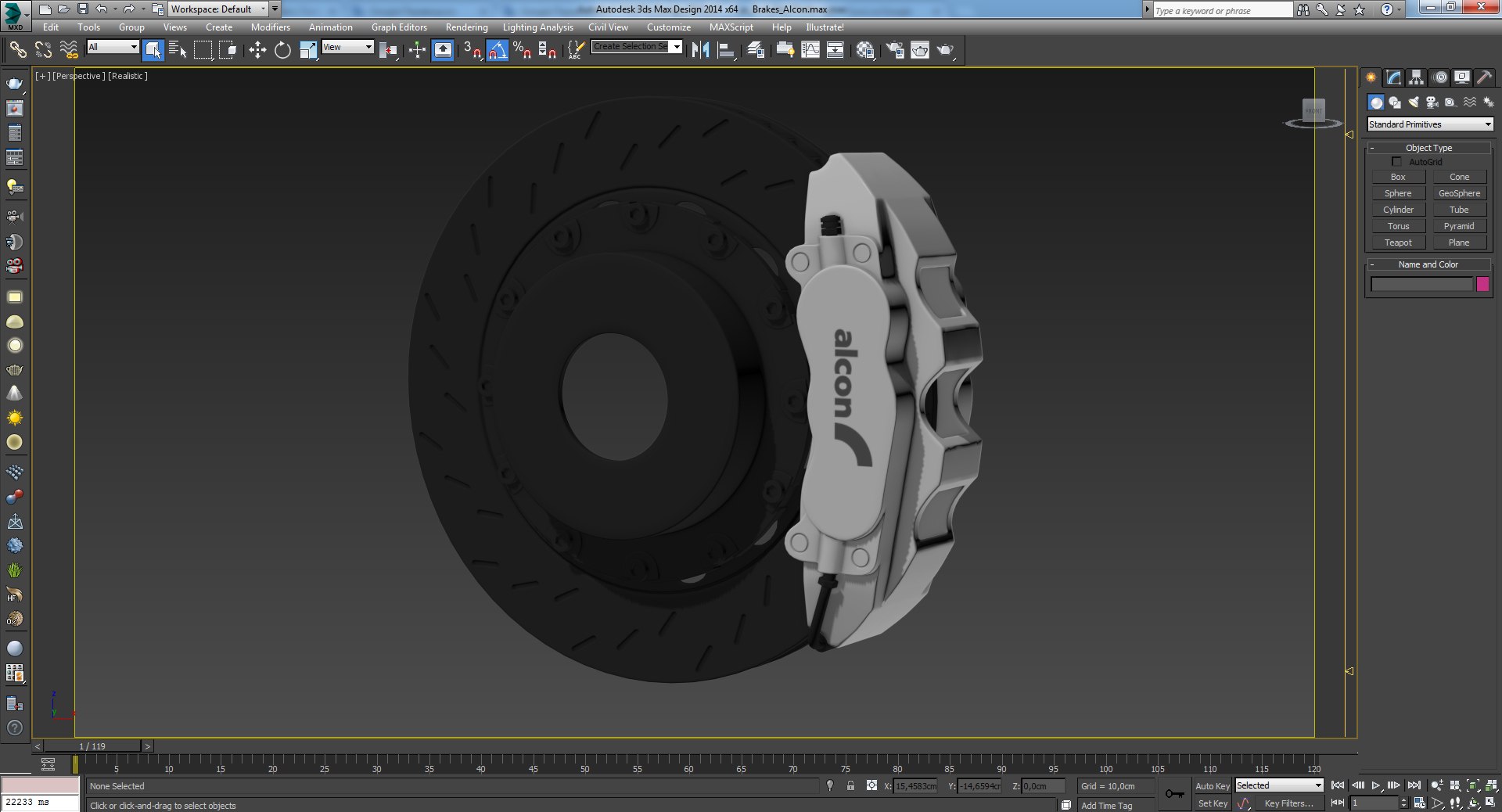Click the Box primitive button
This screenshot has width=1502, height=812.
pyautogui.click(x=1398, y=177)
